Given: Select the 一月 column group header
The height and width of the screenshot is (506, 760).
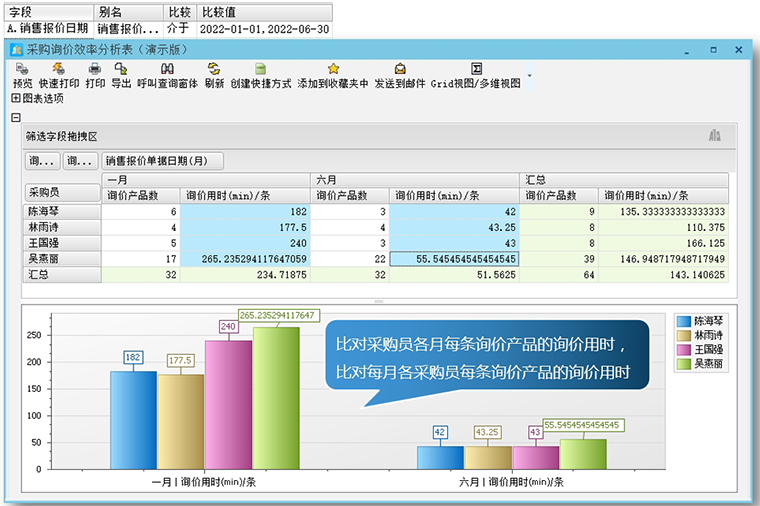Looking at the screenshot, I should (206, 180).
